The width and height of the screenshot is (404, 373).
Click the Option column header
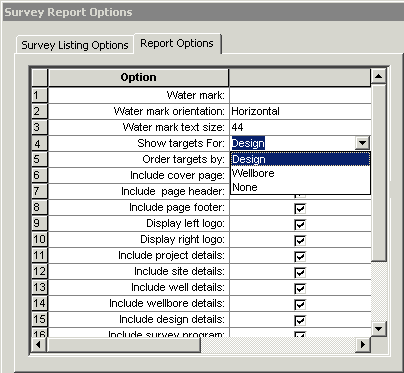[x=138, y=77]
